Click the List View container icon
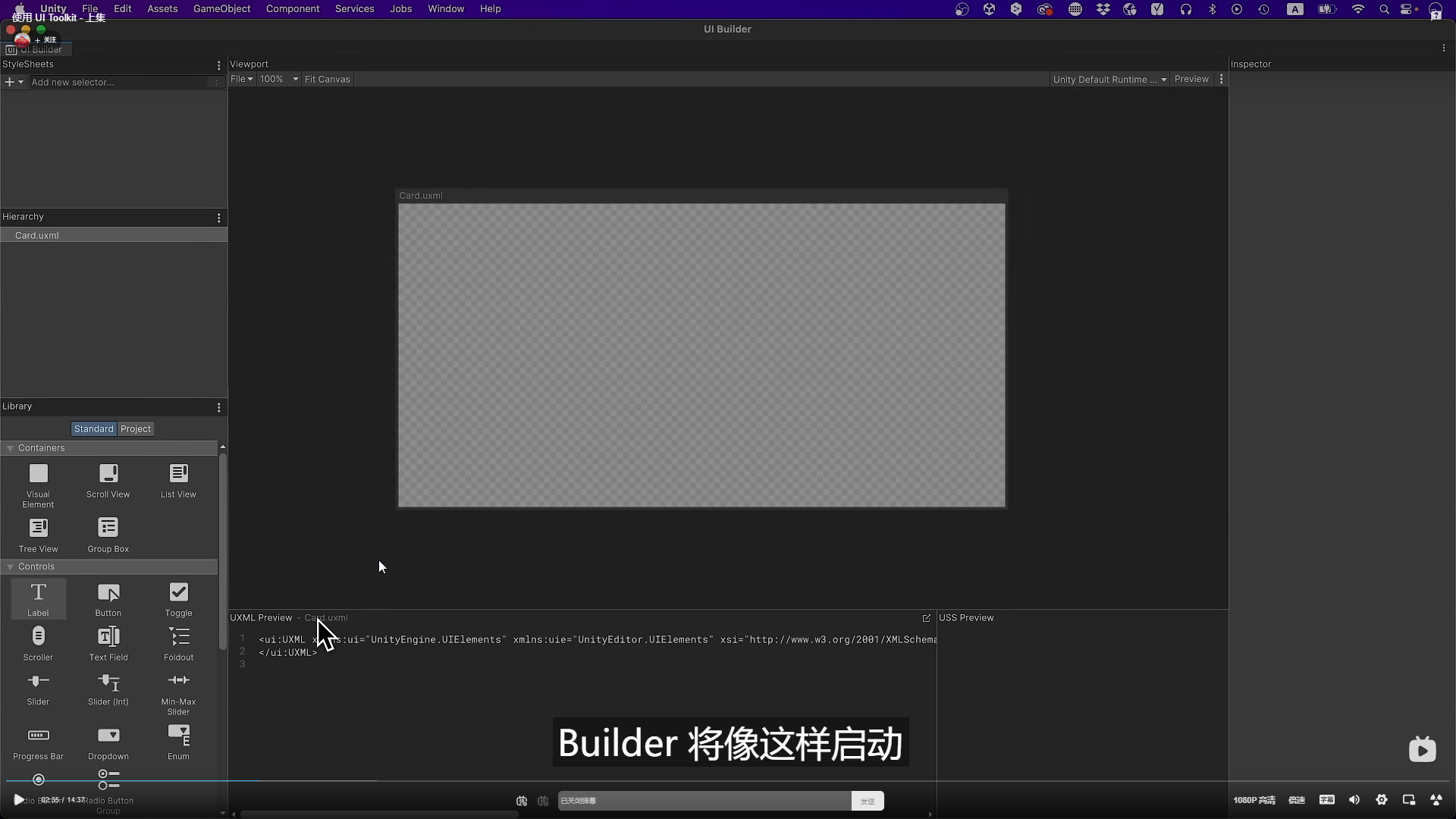 point(178,474)
